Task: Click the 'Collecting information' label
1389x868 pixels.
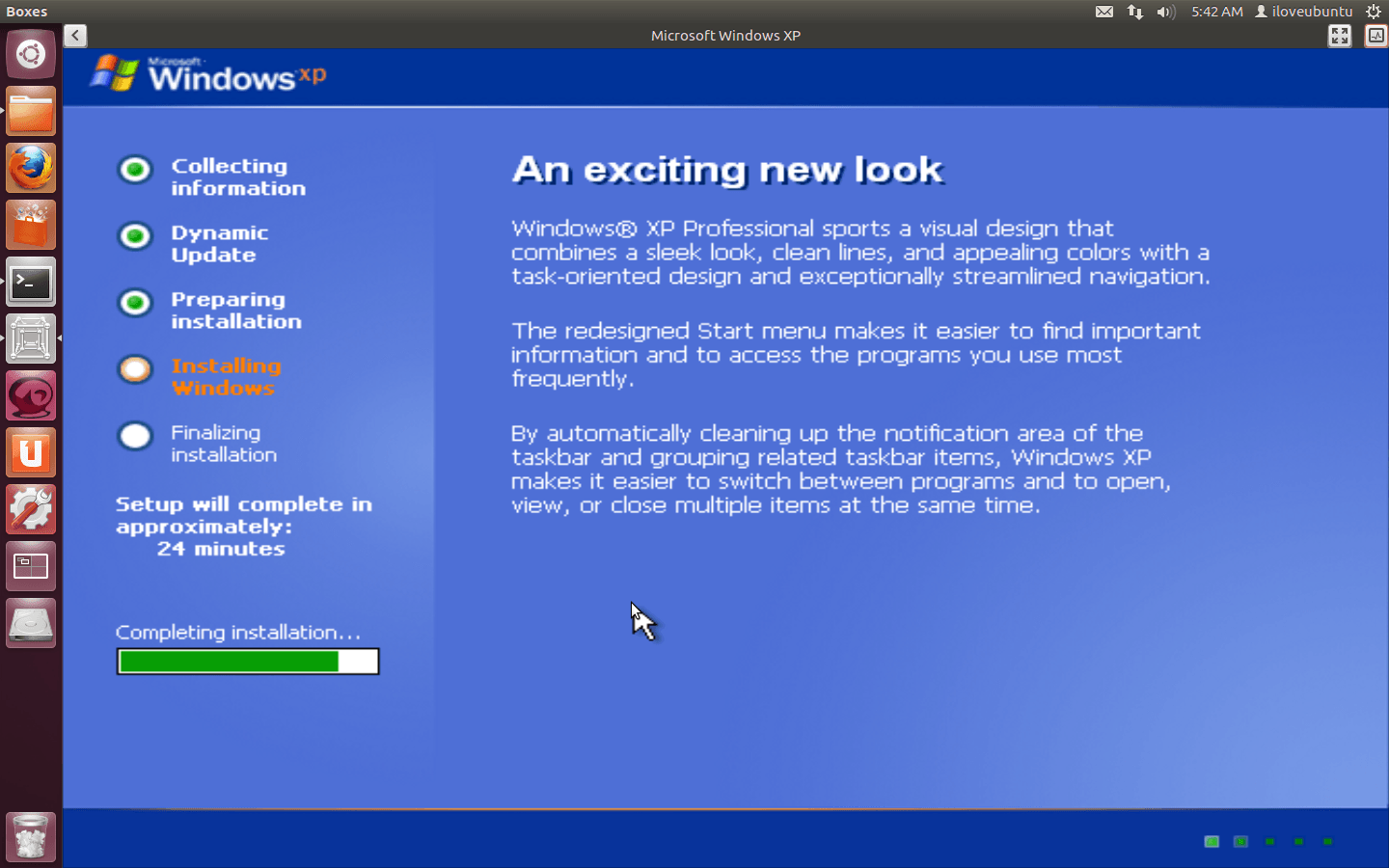Action: click(238, 177)
